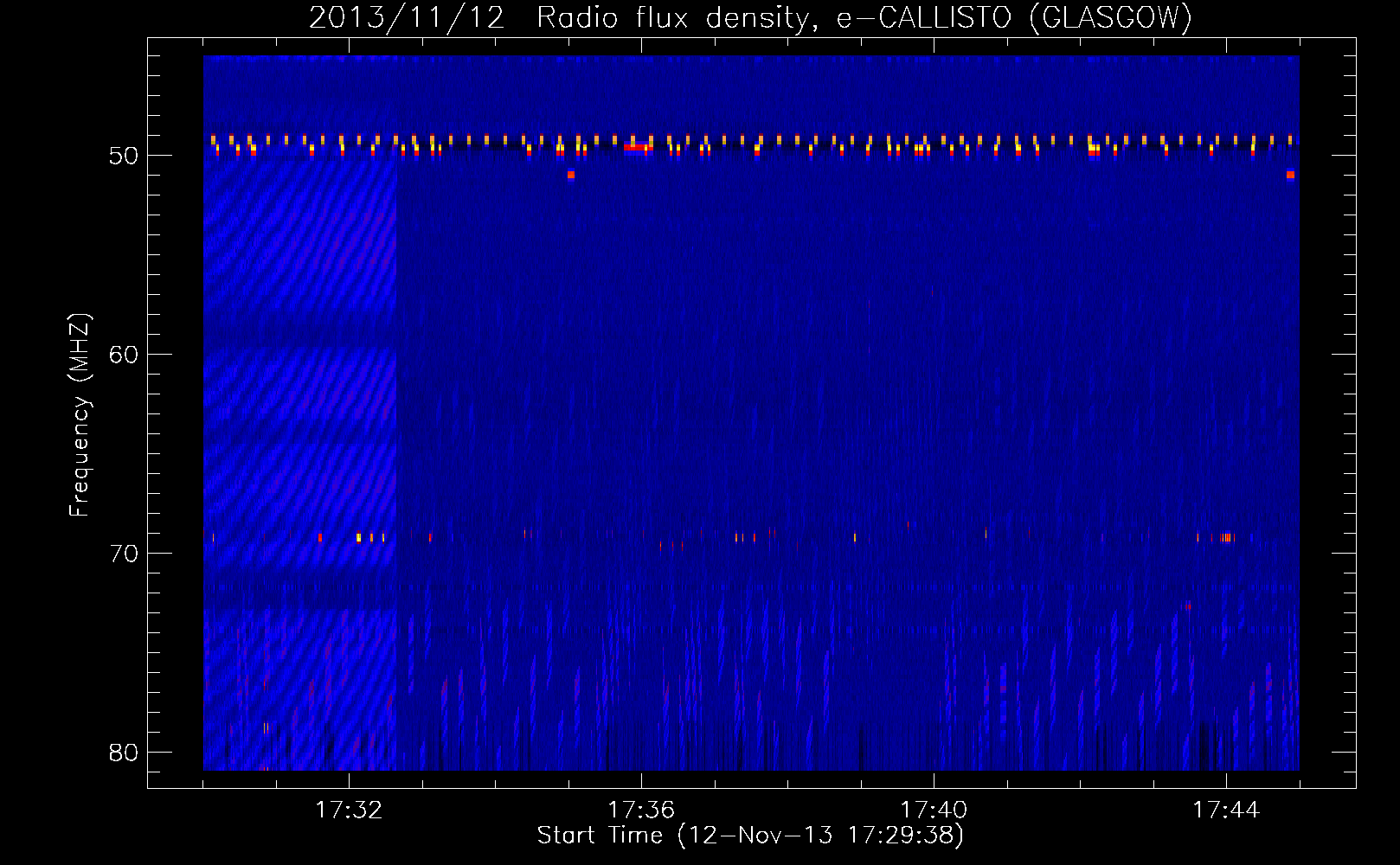Select the 60 frequency tick label

tap(124, 355)
